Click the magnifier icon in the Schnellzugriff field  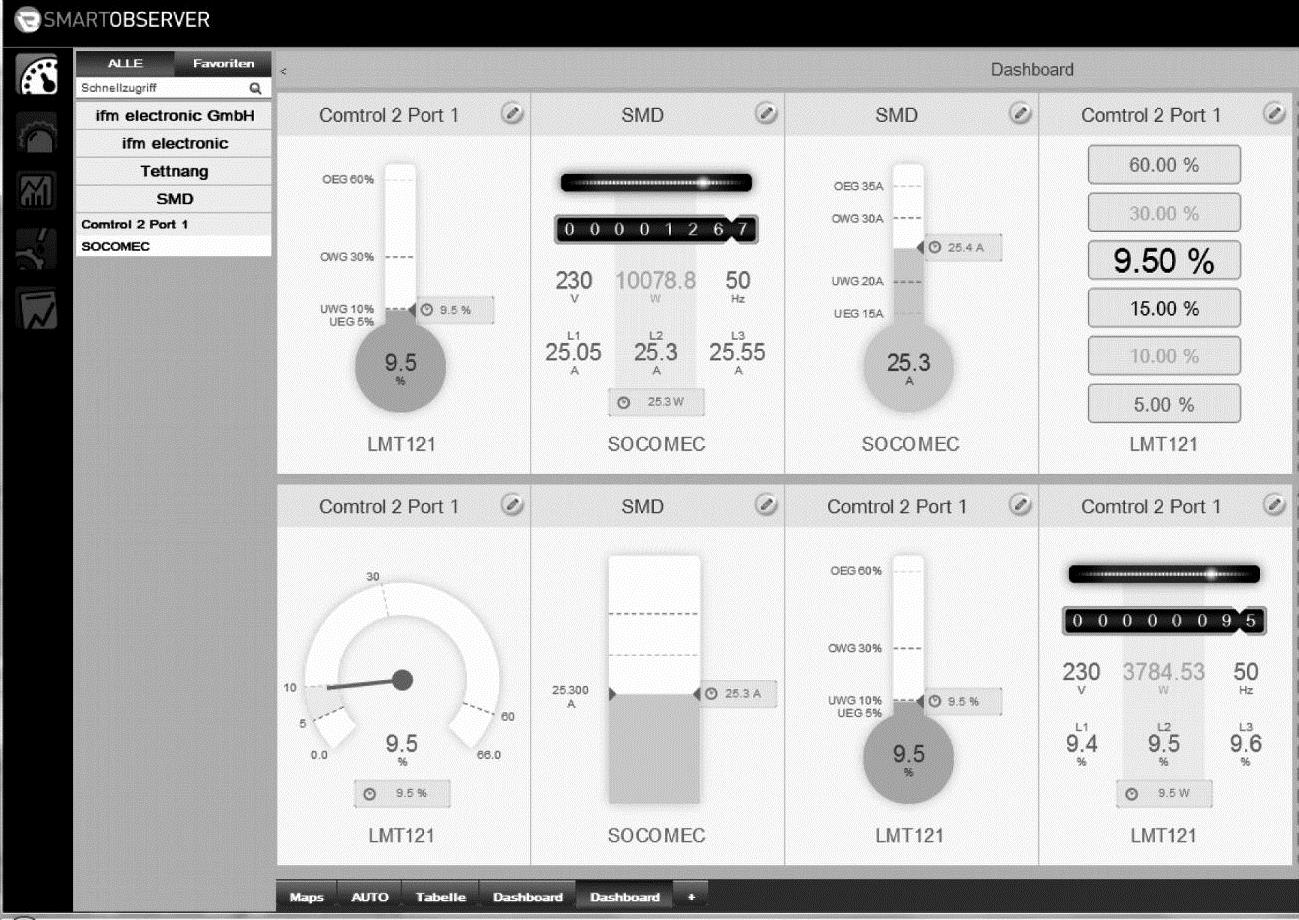[255, 88]
